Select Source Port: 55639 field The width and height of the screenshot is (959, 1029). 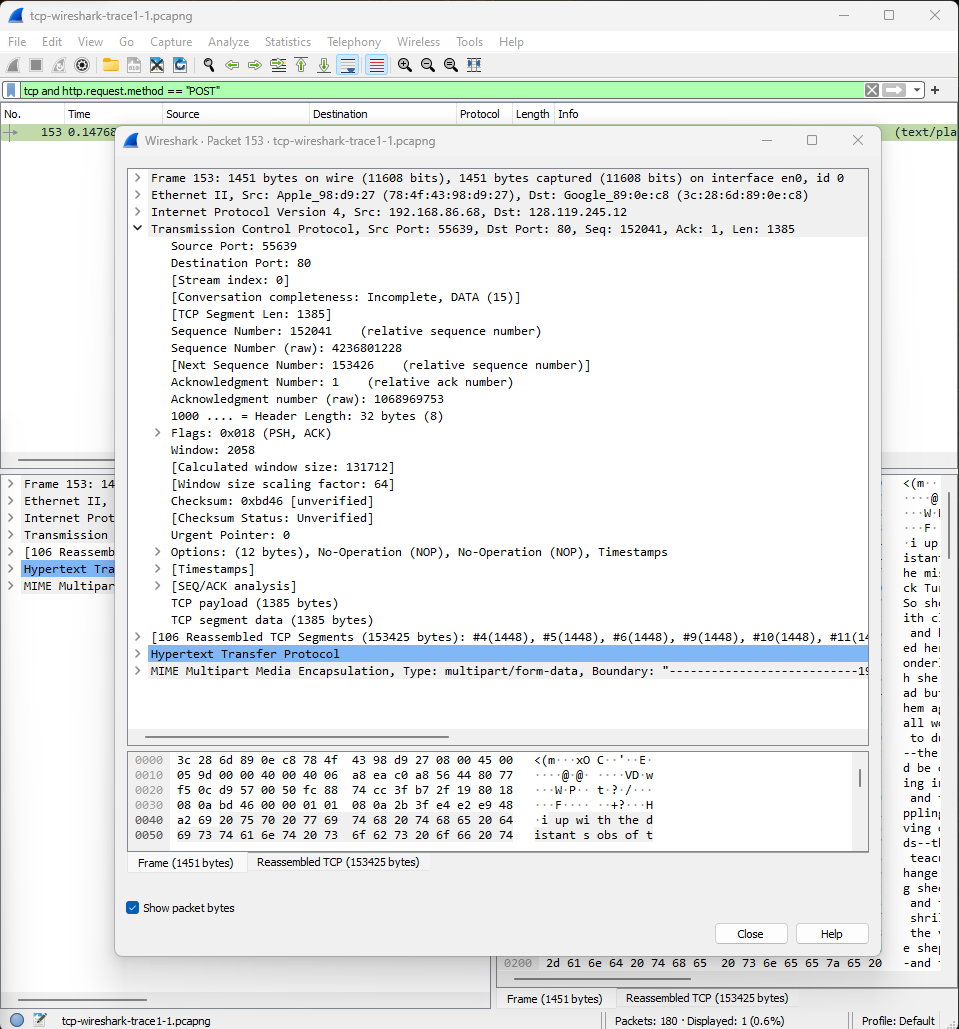[x=234, y=246]
